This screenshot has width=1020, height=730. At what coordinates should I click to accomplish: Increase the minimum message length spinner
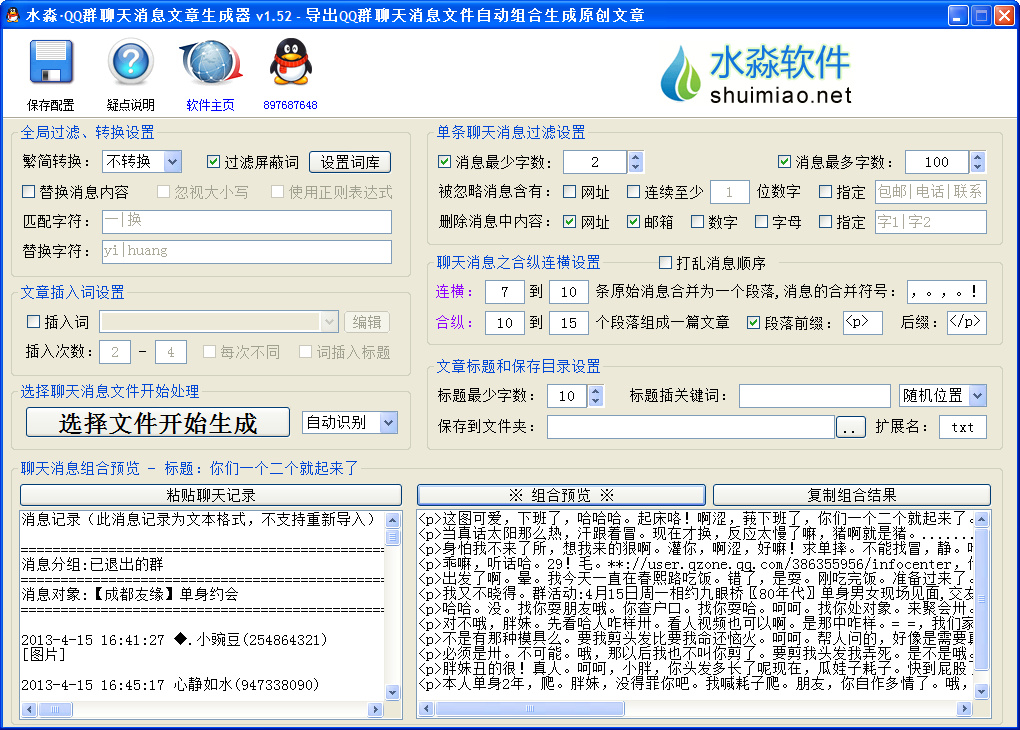pyautogui.click(x=636, y=157)
